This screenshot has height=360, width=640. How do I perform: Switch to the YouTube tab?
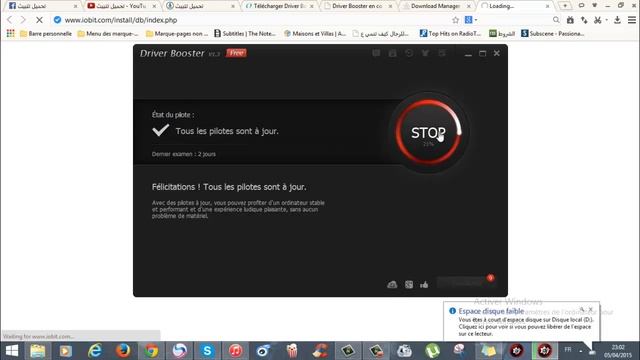coord(121,6)
